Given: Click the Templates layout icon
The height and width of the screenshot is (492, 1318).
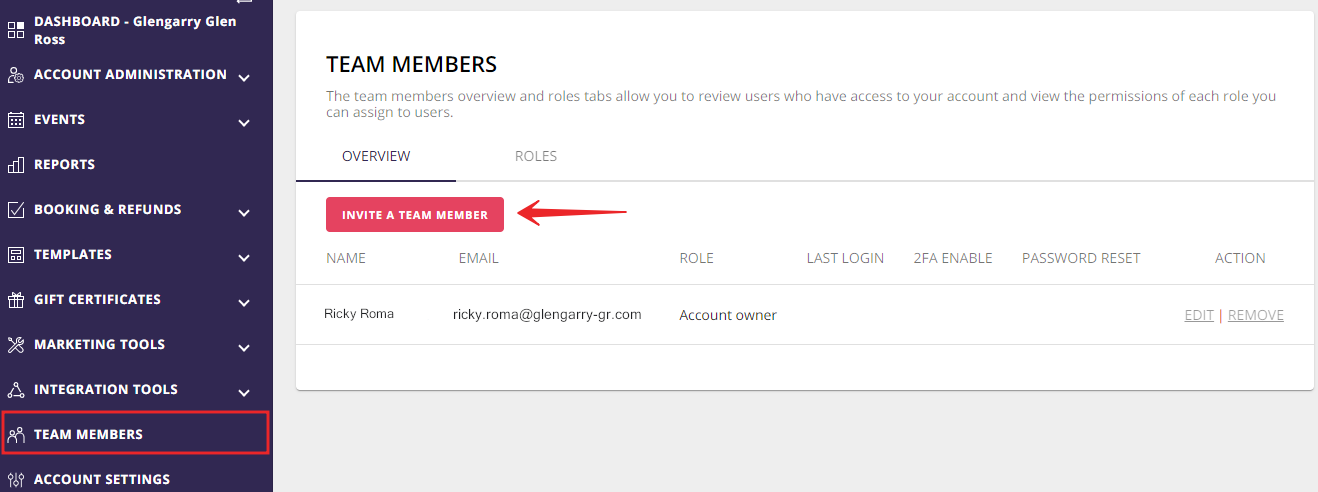Looking at the screenshot, I should point(15,255).
